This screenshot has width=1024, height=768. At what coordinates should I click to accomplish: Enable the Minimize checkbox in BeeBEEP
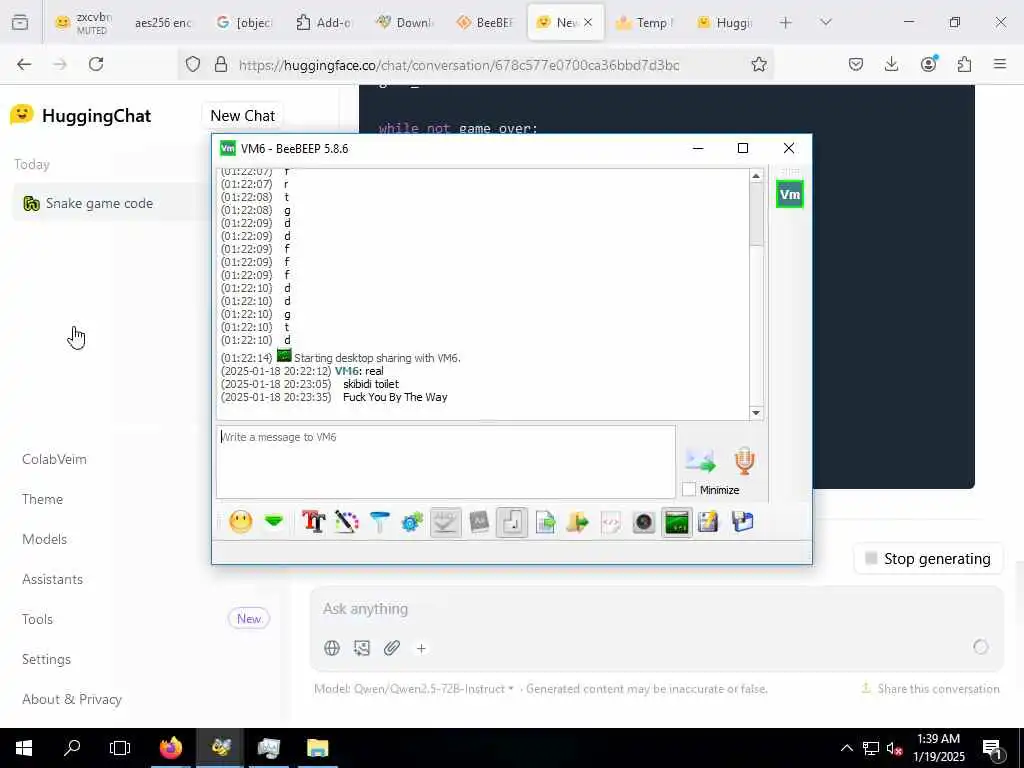pyautogui.click(x=689, y=490)
